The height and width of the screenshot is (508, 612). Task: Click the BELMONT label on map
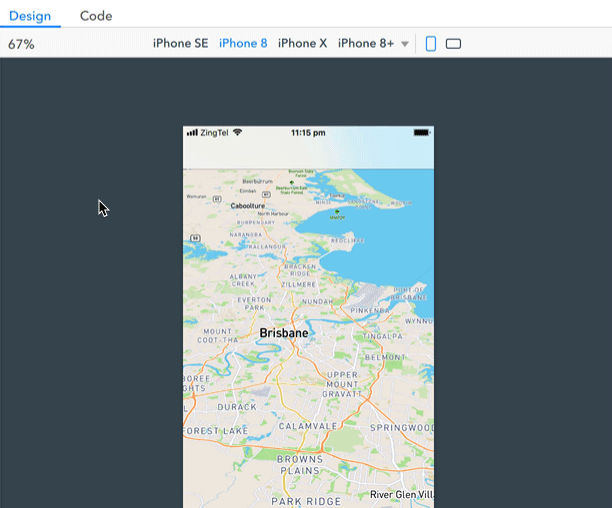click(385, 357)
